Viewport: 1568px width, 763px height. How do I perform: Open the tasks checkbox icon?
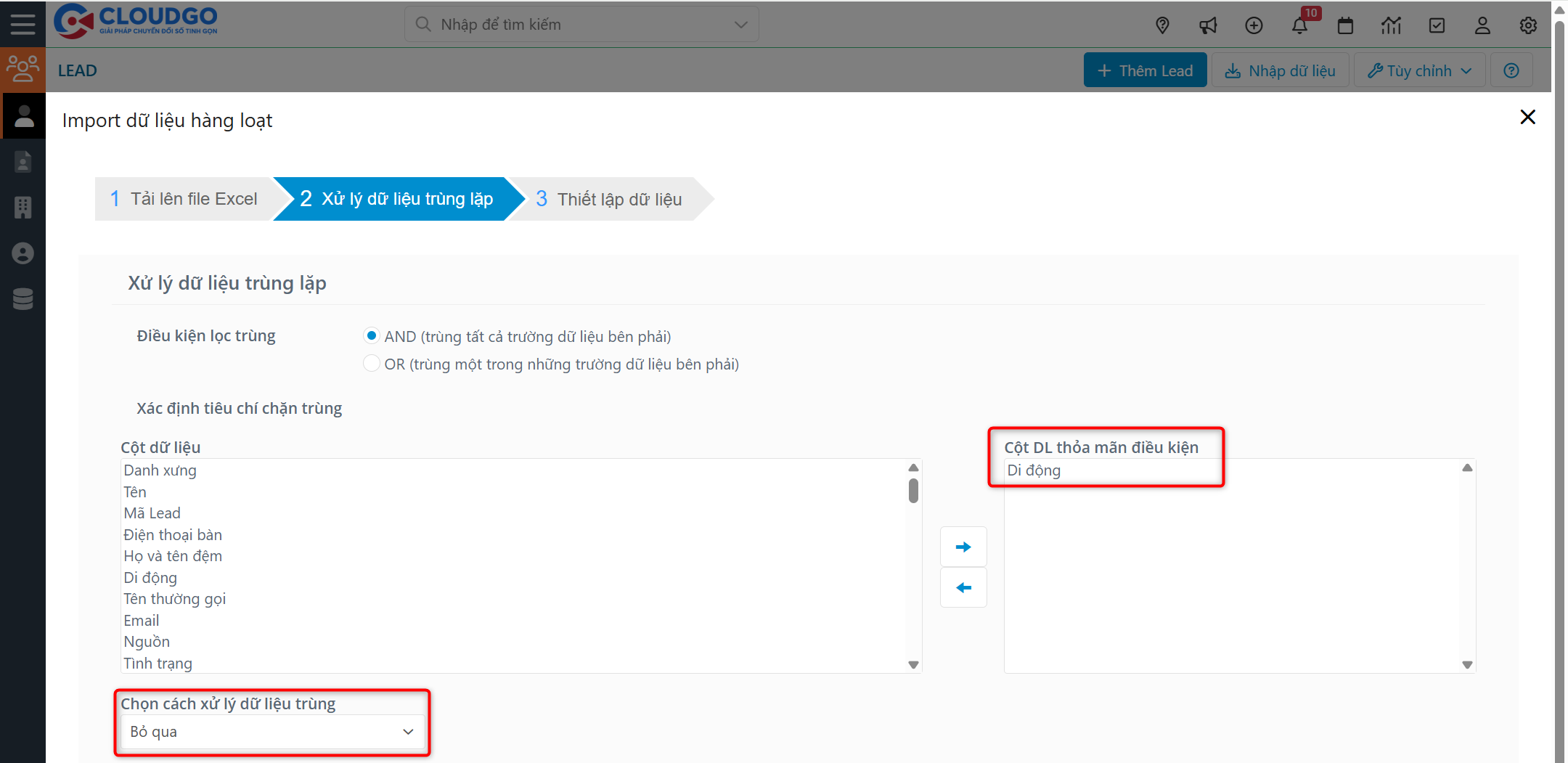pyautogui.click(x=1437, y=25)
